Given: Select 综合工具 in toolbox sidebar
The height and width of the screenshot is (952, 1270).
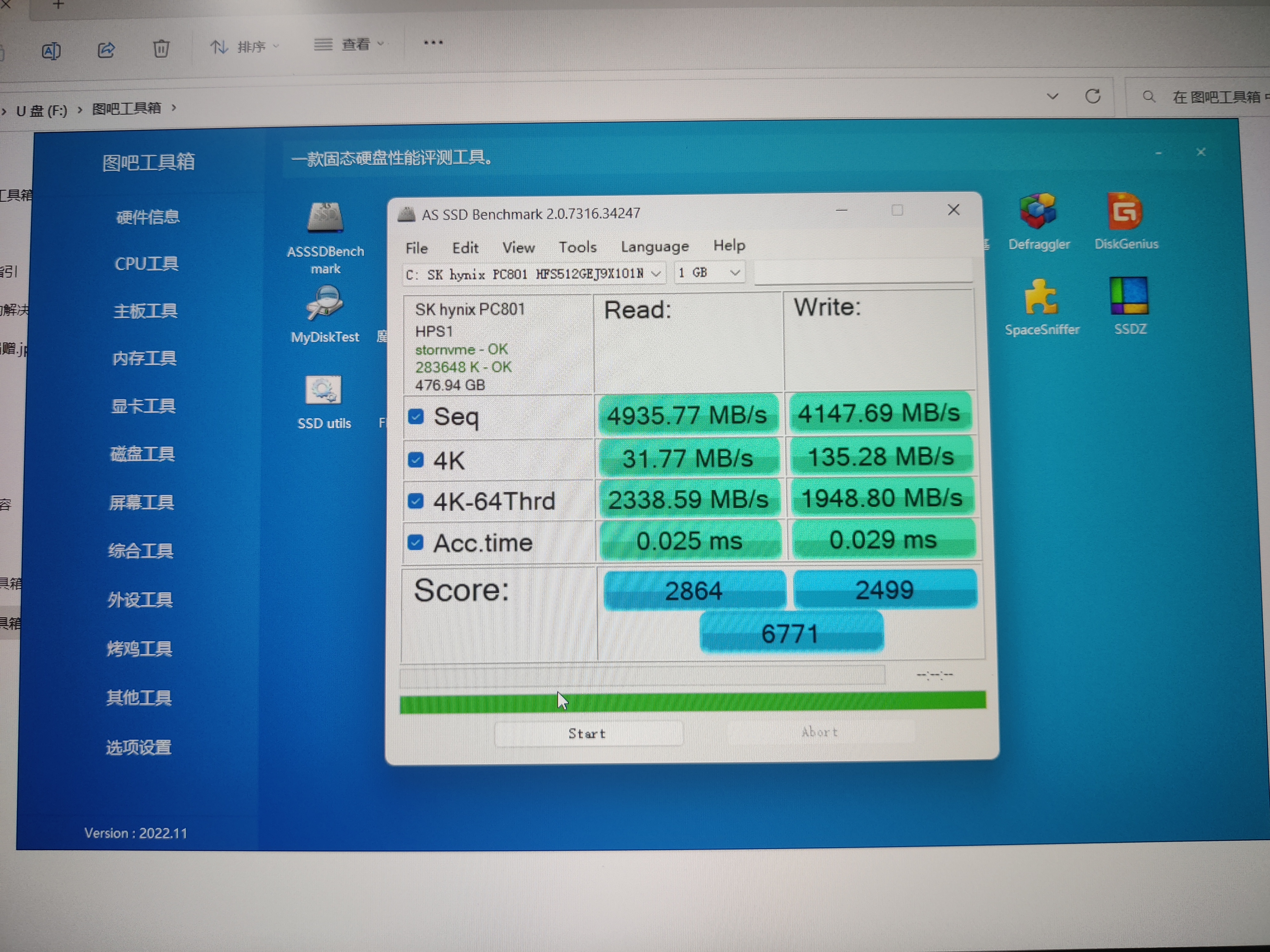Looking at the screenshot, I should [x=141, y=551].
